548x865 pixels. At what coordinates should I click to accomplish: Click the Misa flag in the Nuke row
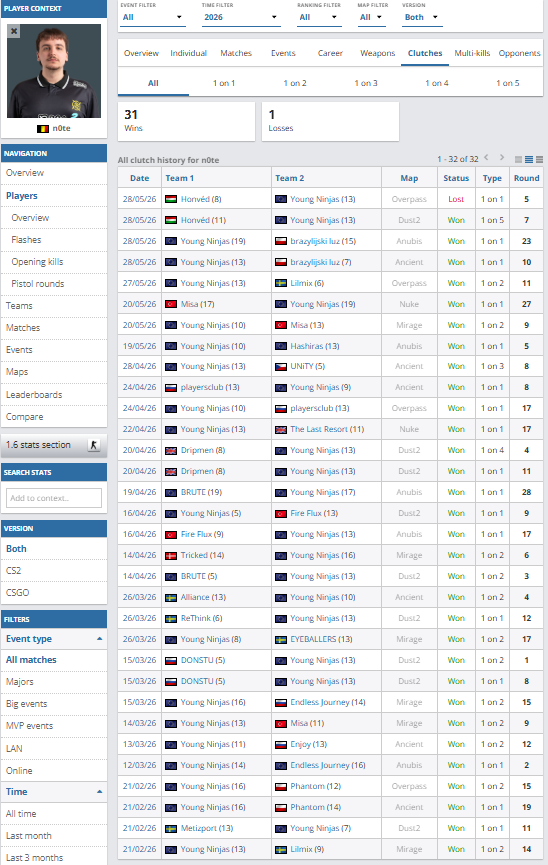[171, 304]
